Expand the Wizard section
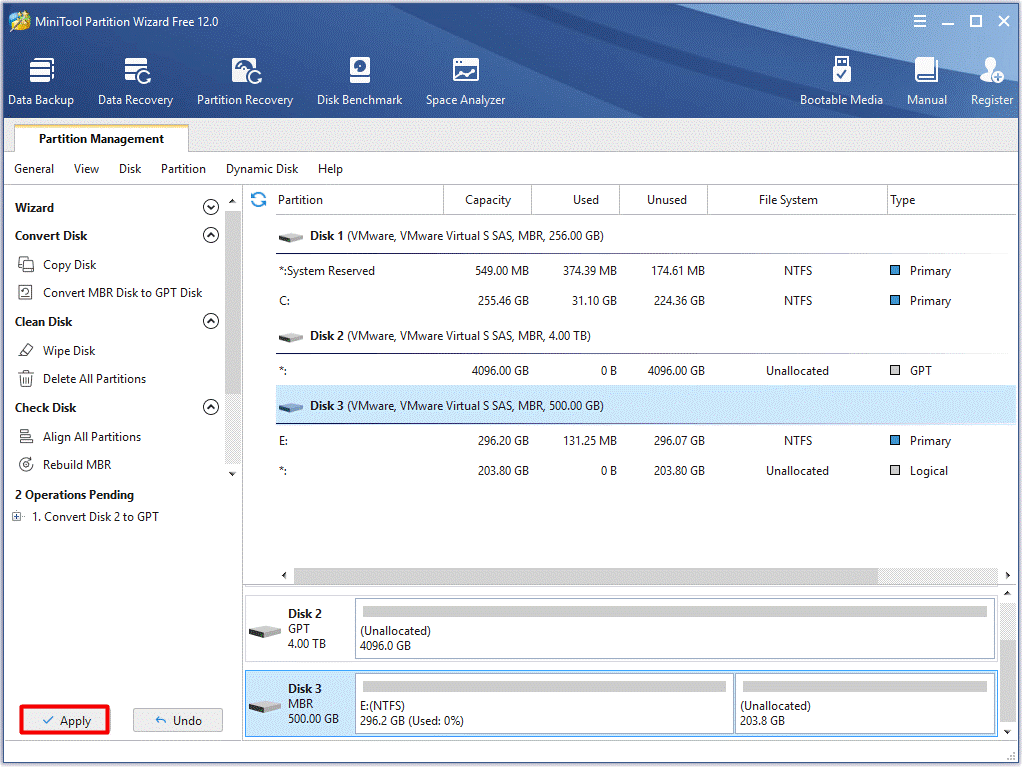 coord(211,207)
